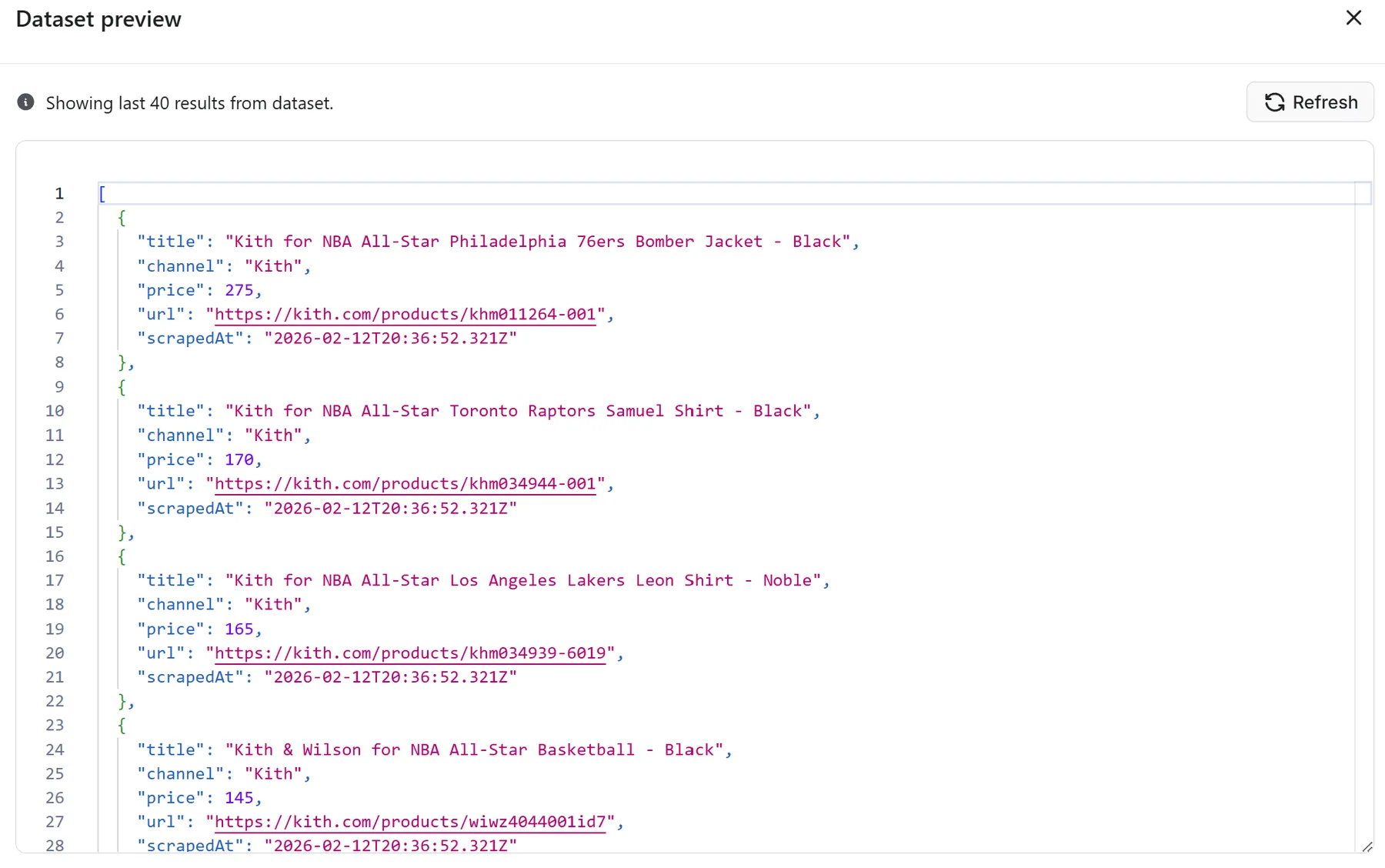Select the channel value Kith on line 4
The image size is (1385, 868).
coord(273,265)
